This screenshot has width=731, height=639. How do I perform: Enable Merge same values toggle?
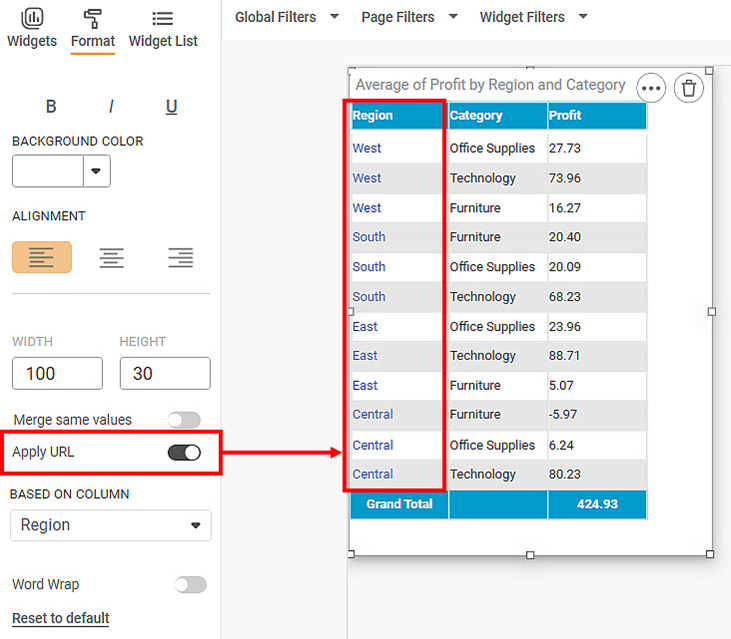(184, 420)
